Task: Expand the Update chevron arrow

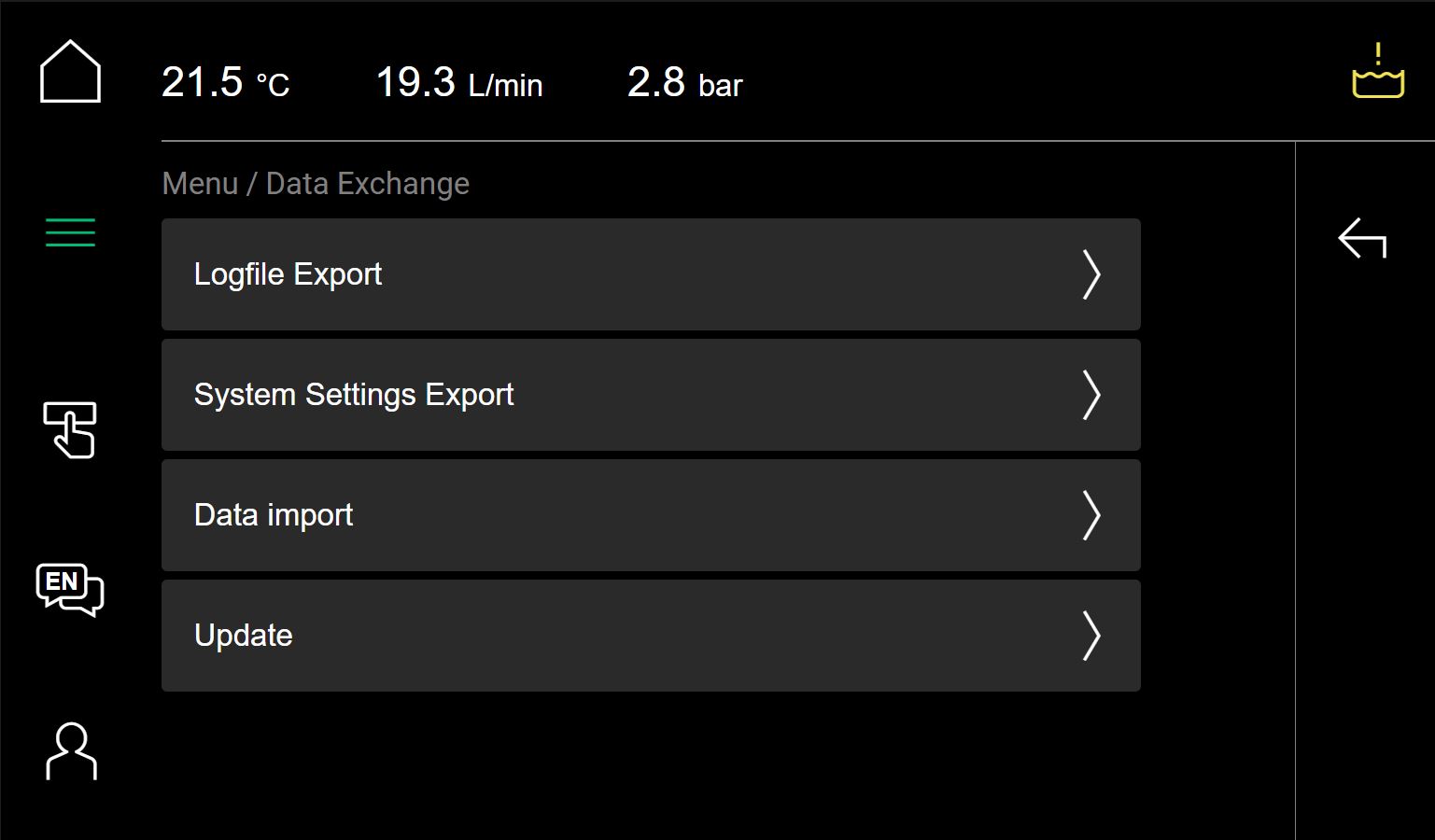Action: 1091,636
